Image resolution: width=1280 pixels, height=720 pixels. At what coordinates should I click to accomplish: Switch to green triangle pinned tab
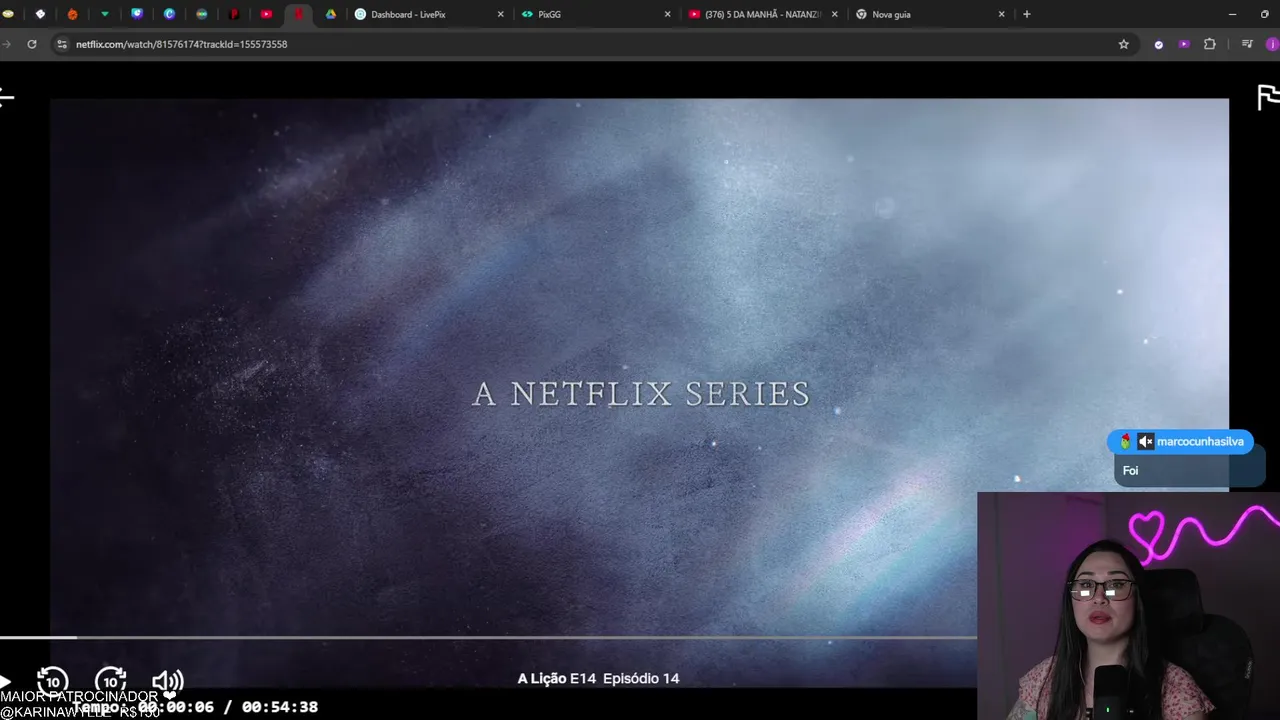(x=104, y=14)
